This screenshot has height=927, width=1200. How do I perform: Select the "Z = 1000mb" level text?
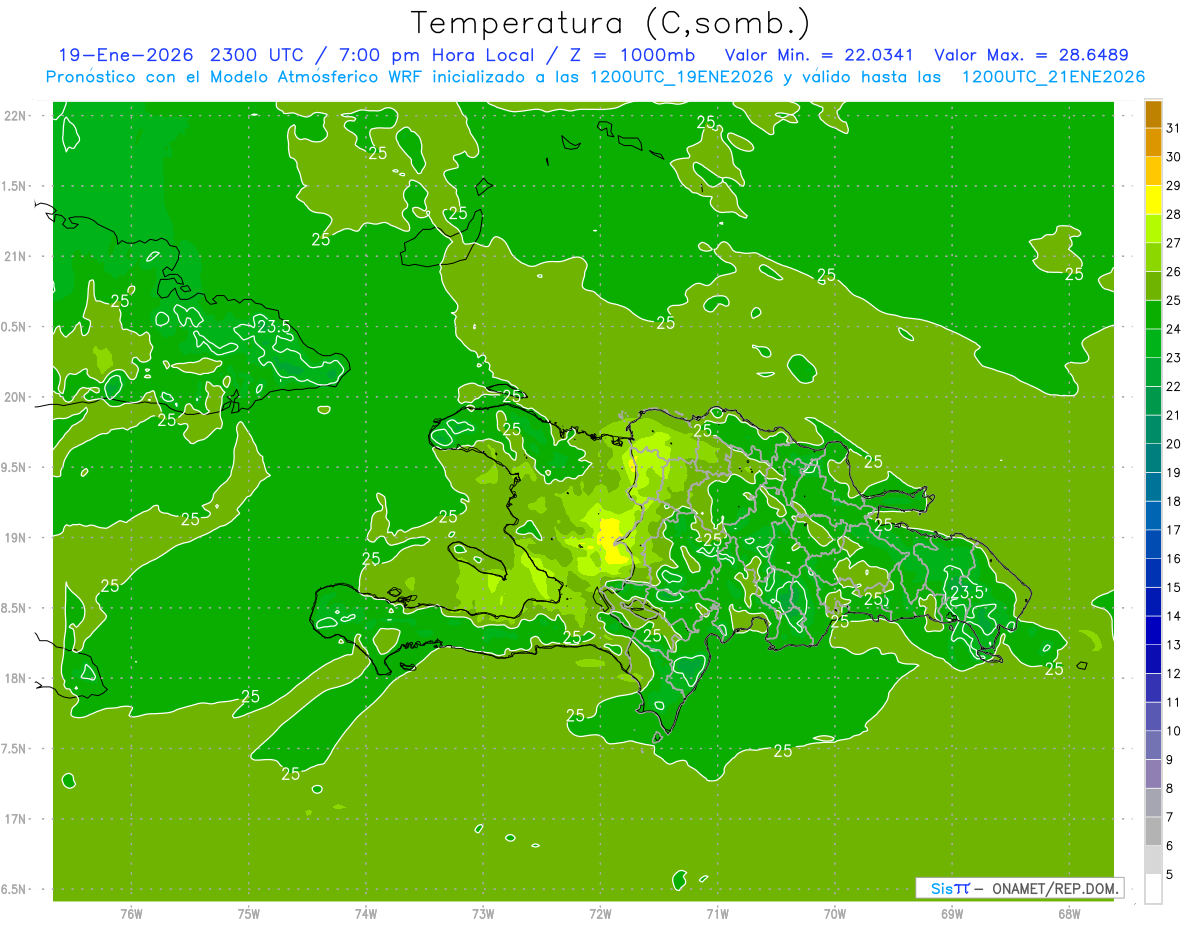631,55
